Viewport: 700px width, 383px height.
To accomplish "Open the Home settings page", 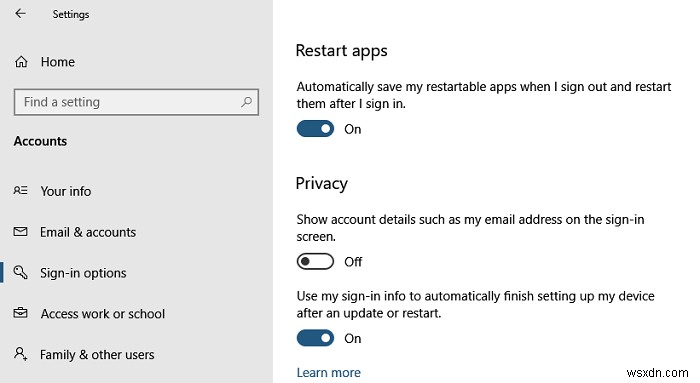I will [58, 62].
